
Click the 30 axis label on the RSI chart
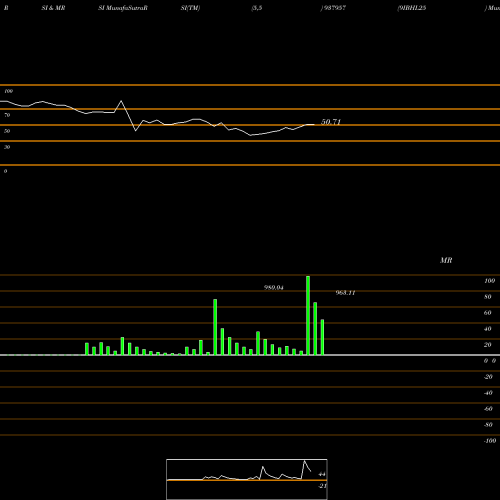(7, 147)
